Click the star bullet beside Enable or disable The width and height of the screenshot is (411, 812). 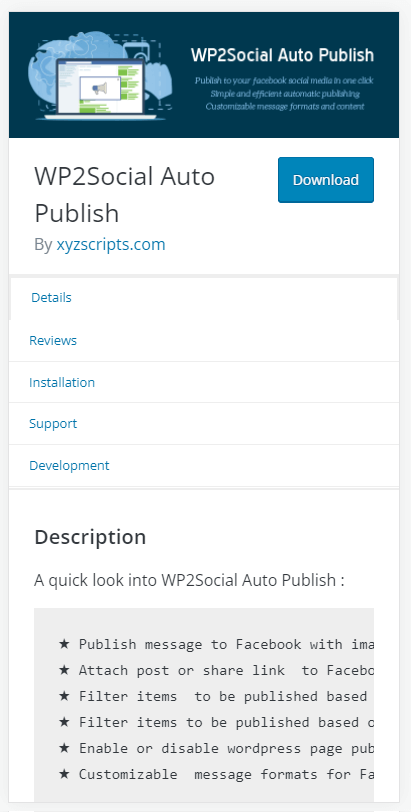pos(64,748)
